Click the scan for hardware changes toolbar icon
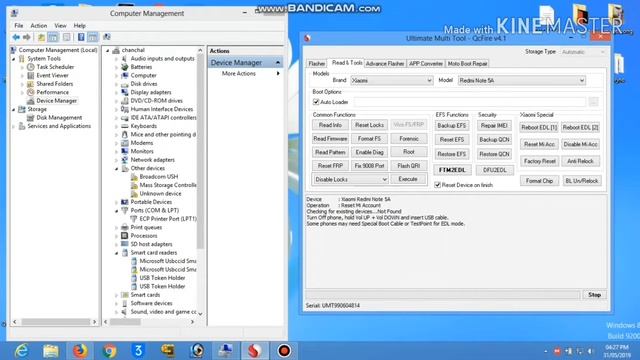The height and width of the screenshot is (360, 640). pos(107,37)
